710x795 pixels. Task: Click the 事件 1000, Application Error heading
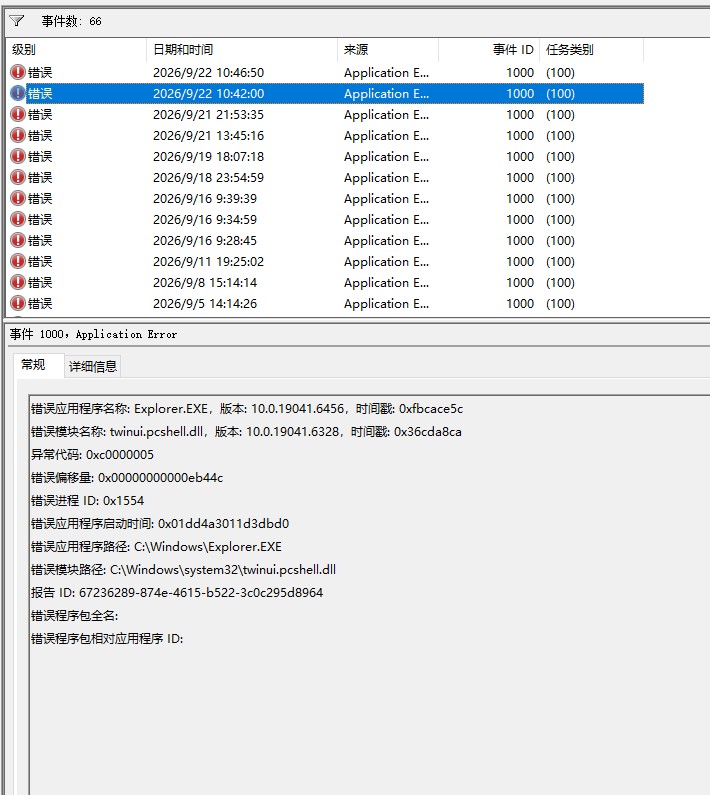click(93, 334)
